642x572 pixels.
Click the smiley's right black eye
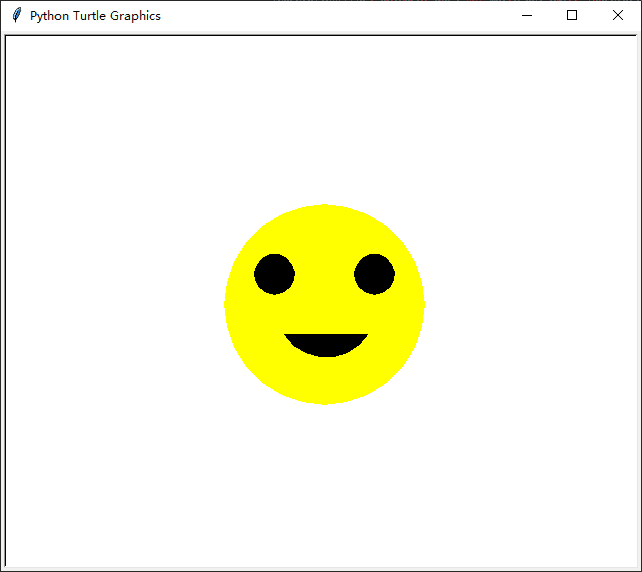374,274
